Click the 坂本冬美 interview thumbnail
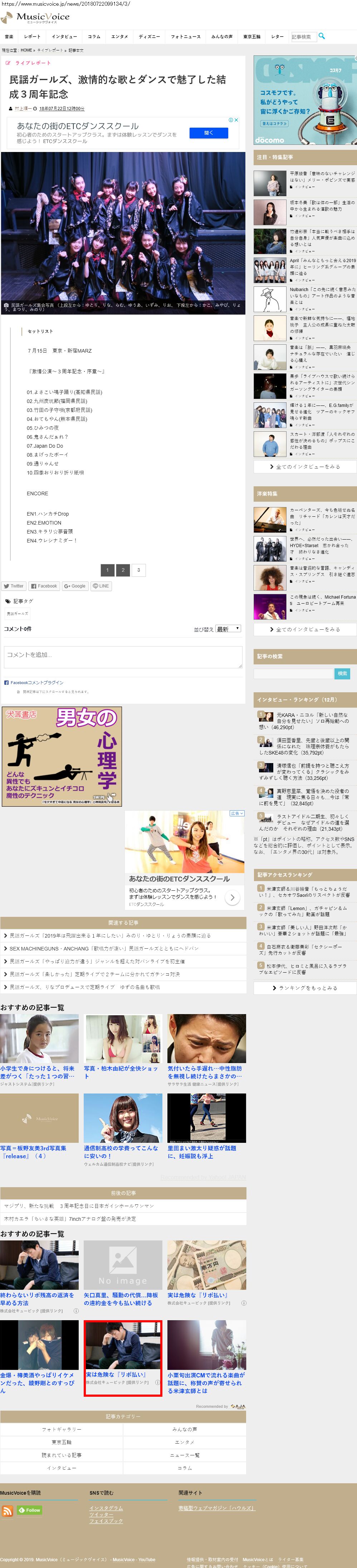357x1568 pixels. [x=270, y=212]
